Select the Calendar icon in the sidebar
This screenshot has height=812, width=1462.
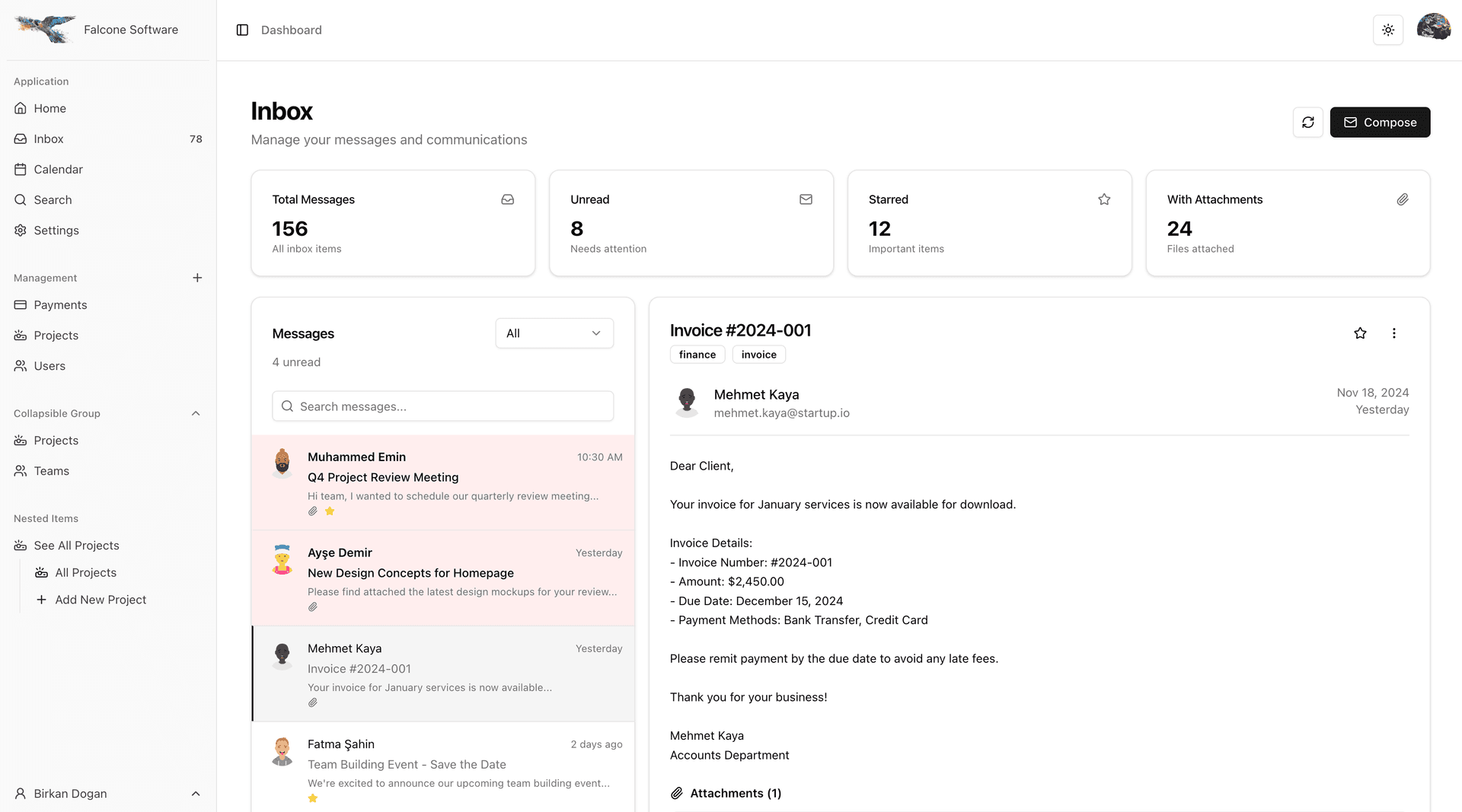(20, 169)
